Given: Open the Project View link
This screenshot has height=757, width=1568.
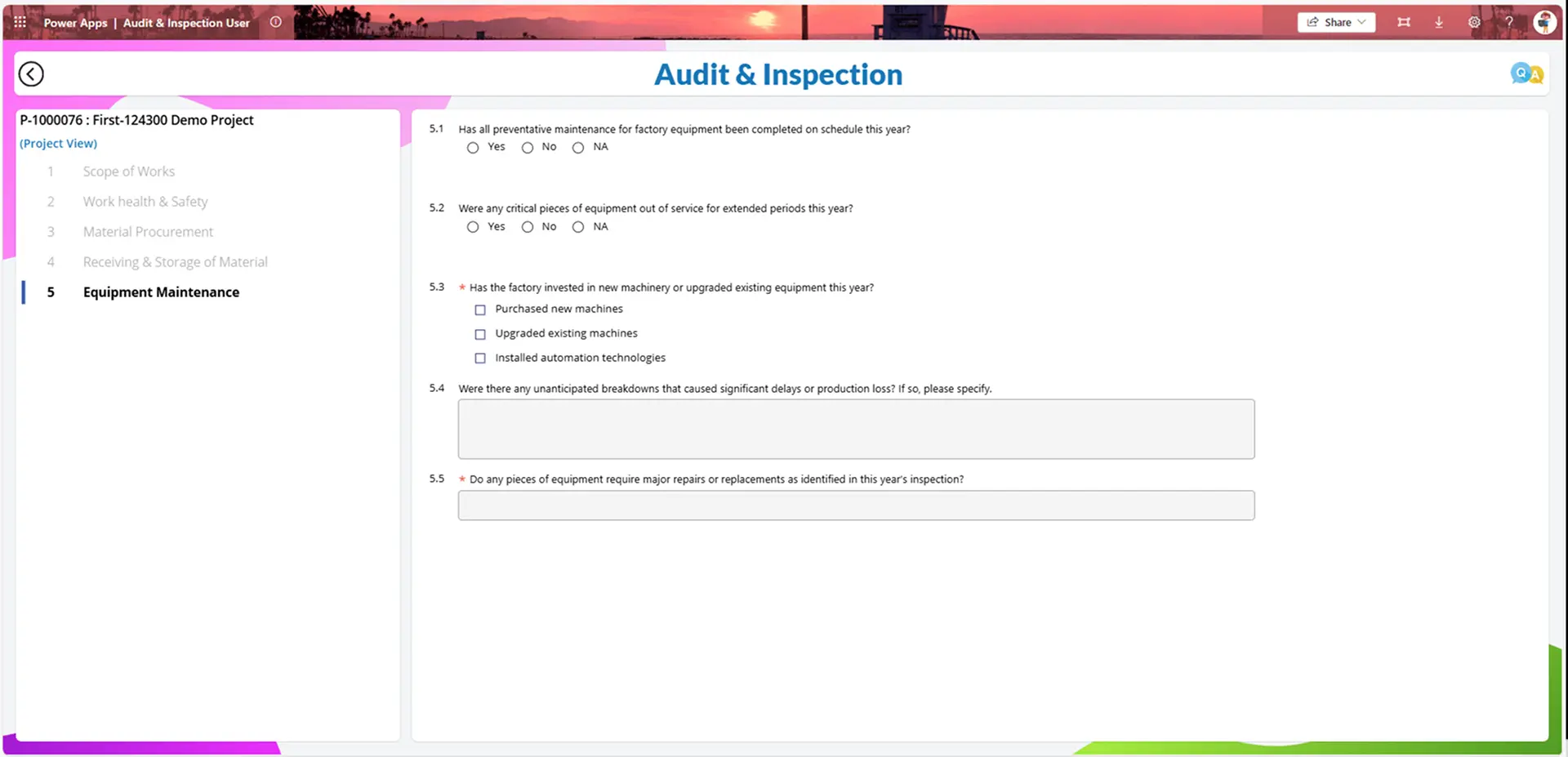Looking at the screenshot, I should 58,144.
